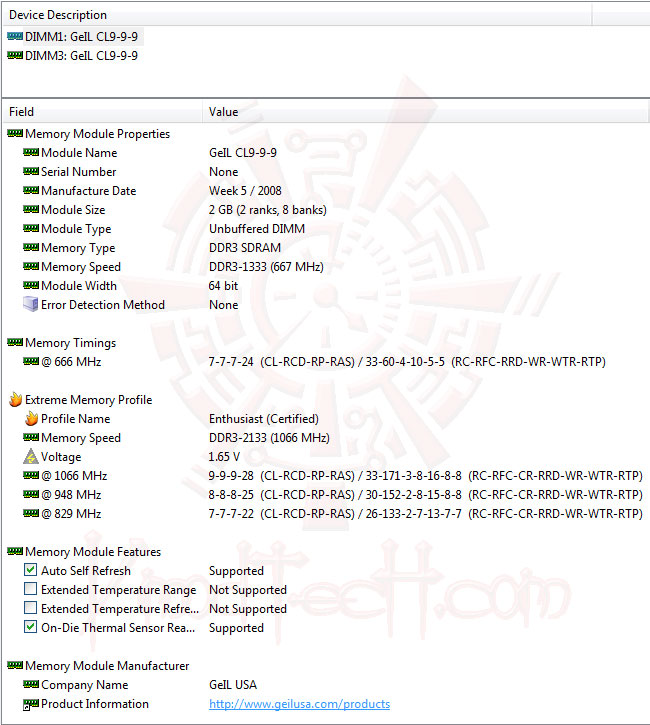Click the Memory Type row icon
650x725 pixels.
pos(31,247)
